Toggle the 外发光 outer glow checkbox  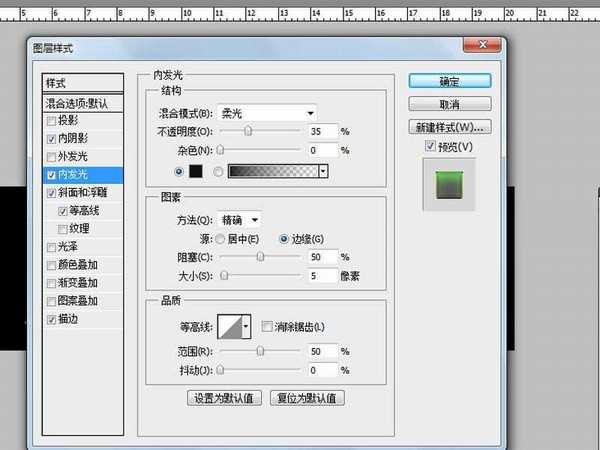tap(52, 156)
